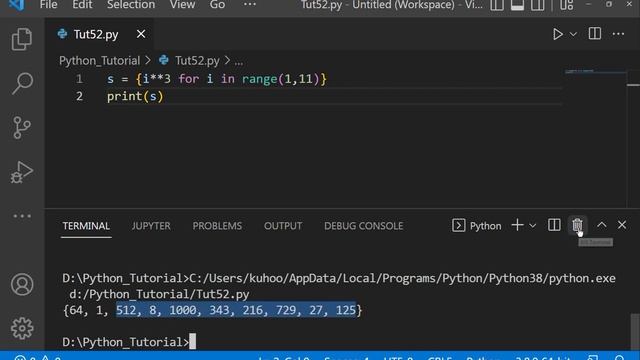
Task: Switch to the PROBLEMS panel tab
Action: coord(217,226)
